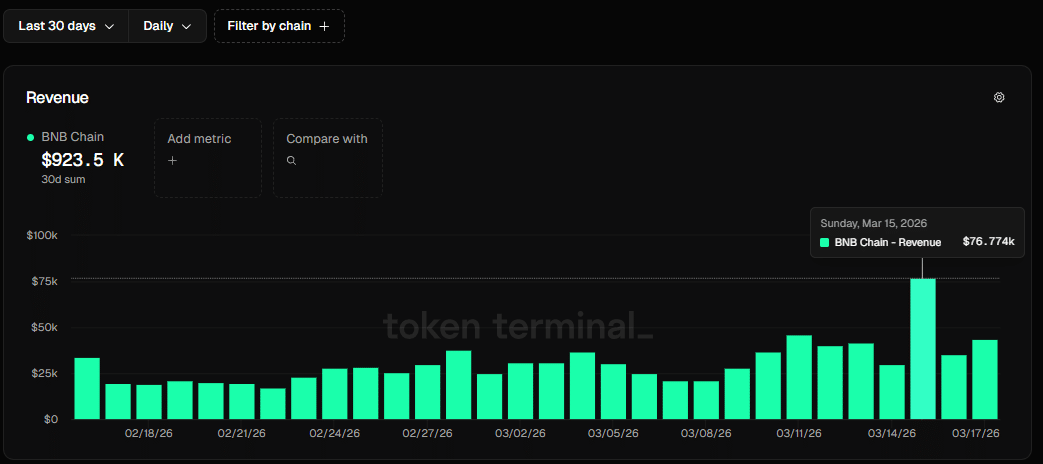The width and height of the screenshot is (1043, 464).
Task: Click the bar above the 03/05/26 label
Action: tap(613, 392)
